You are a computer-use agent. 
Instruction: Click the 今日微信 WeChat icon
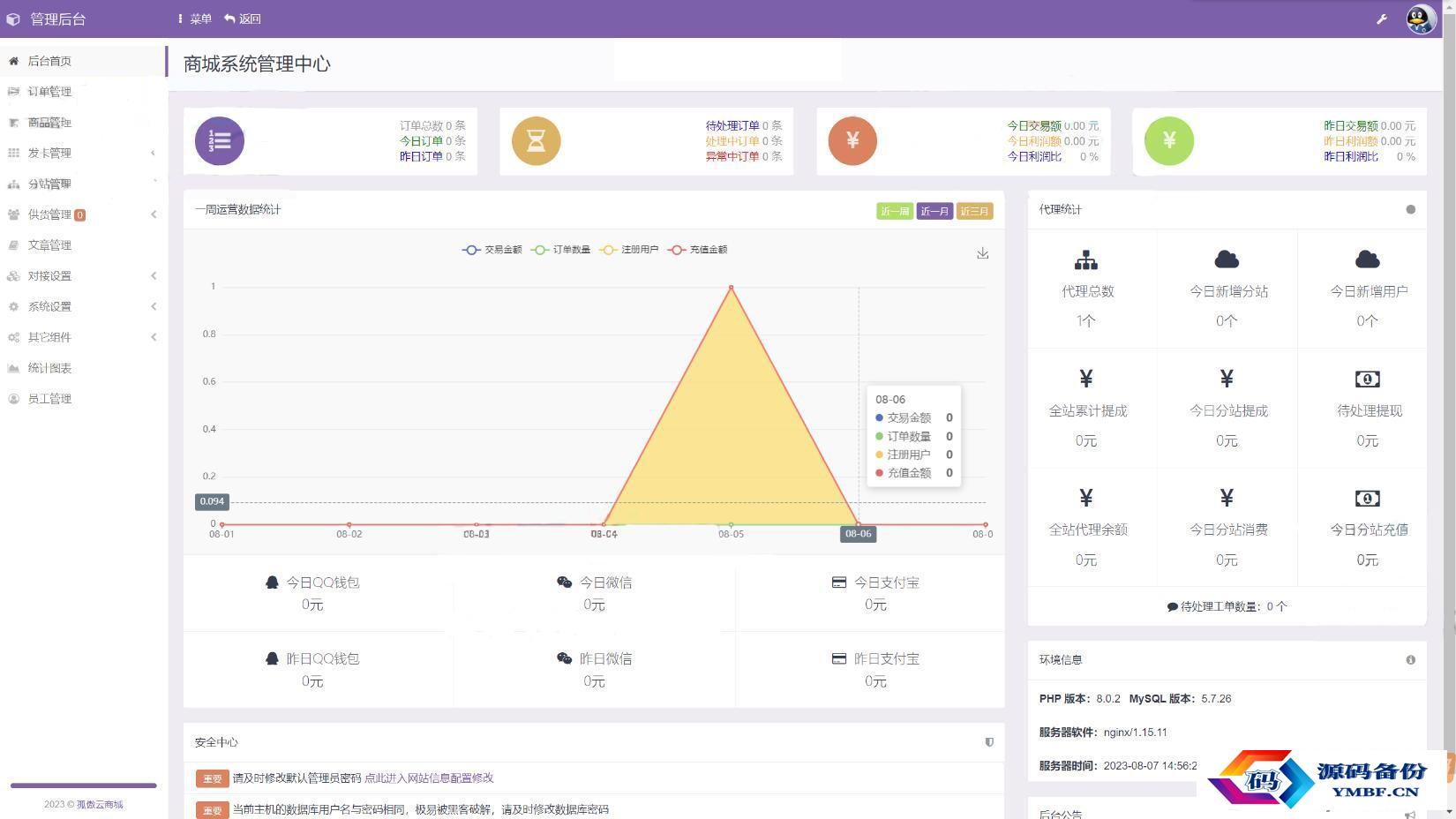point(565,582)
